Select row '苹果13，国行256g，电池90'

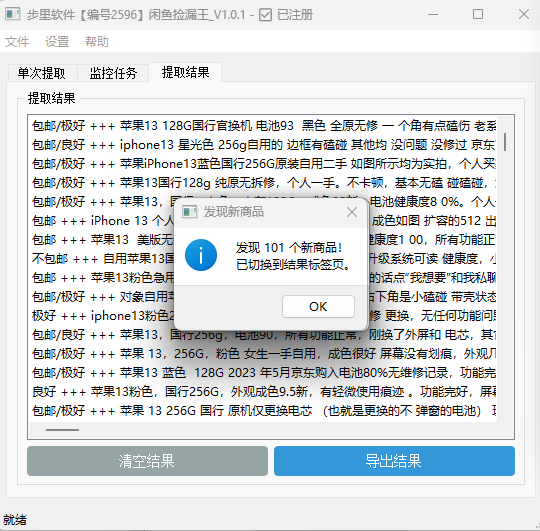(264, 335)
